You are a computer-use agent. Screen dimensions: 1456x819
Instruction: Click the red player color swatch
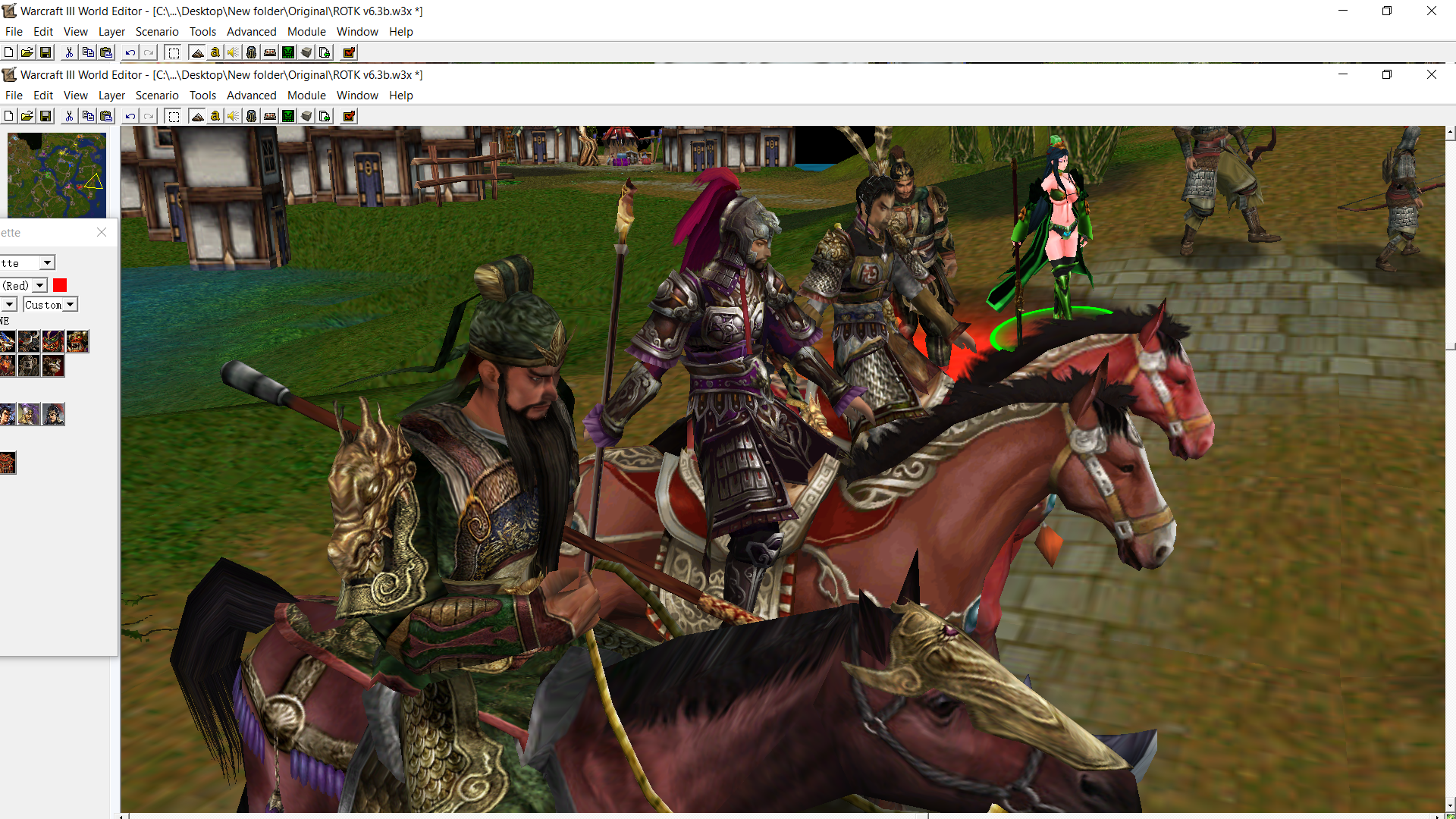coord(60,285)
